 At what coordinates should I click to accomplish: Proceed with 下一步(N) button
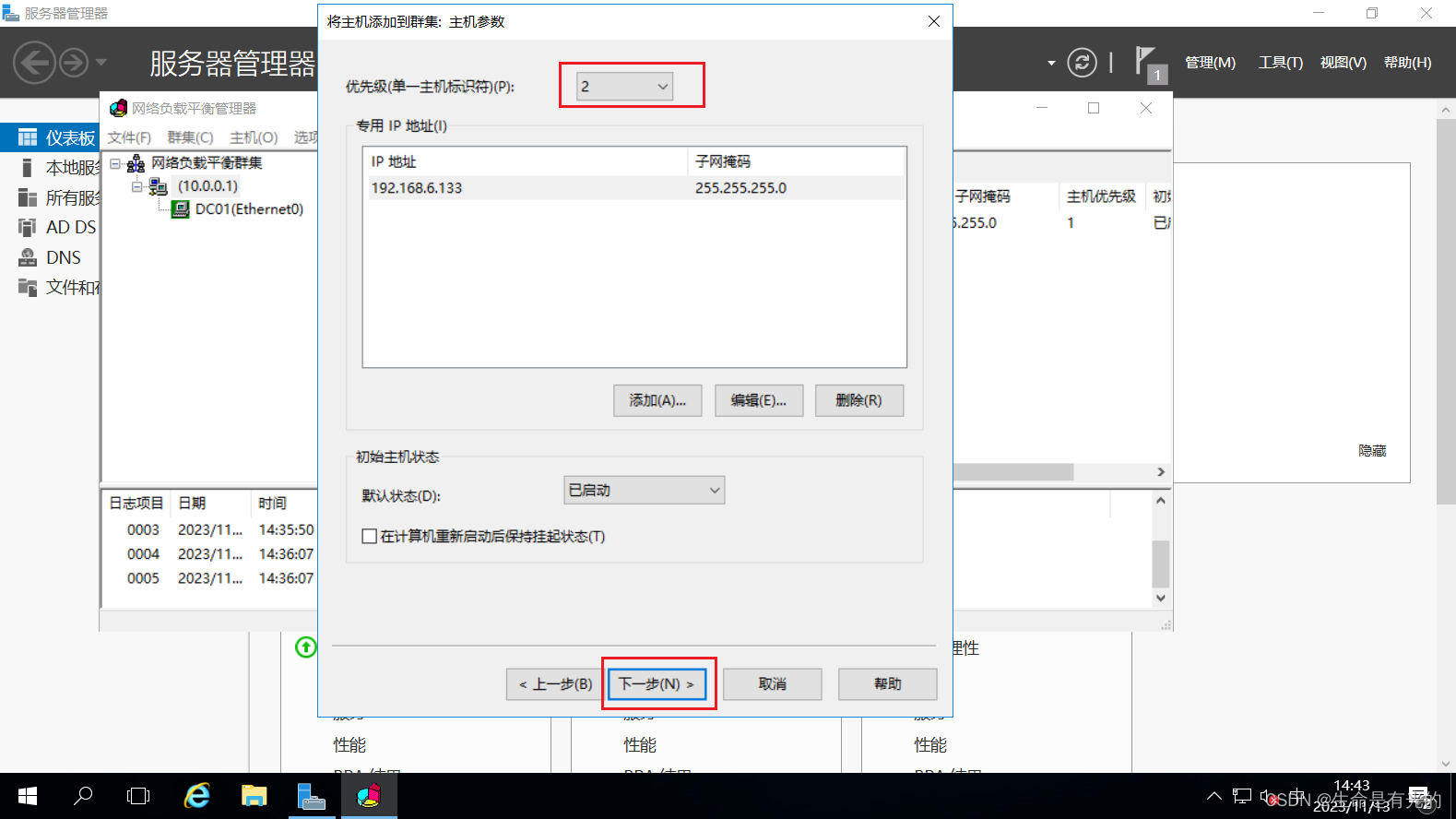657,684
